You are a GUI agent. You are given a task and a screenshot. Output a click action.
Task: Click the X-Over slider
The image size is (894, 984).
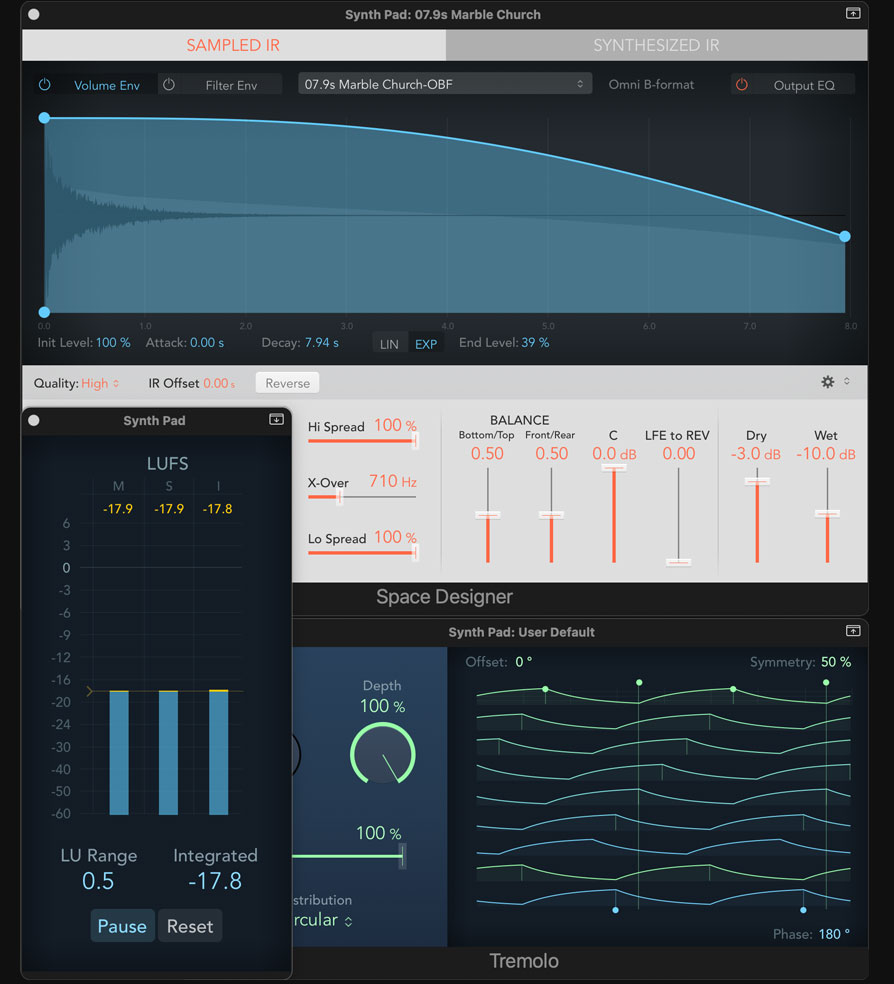pyautogui.click(x=362, y=497)
